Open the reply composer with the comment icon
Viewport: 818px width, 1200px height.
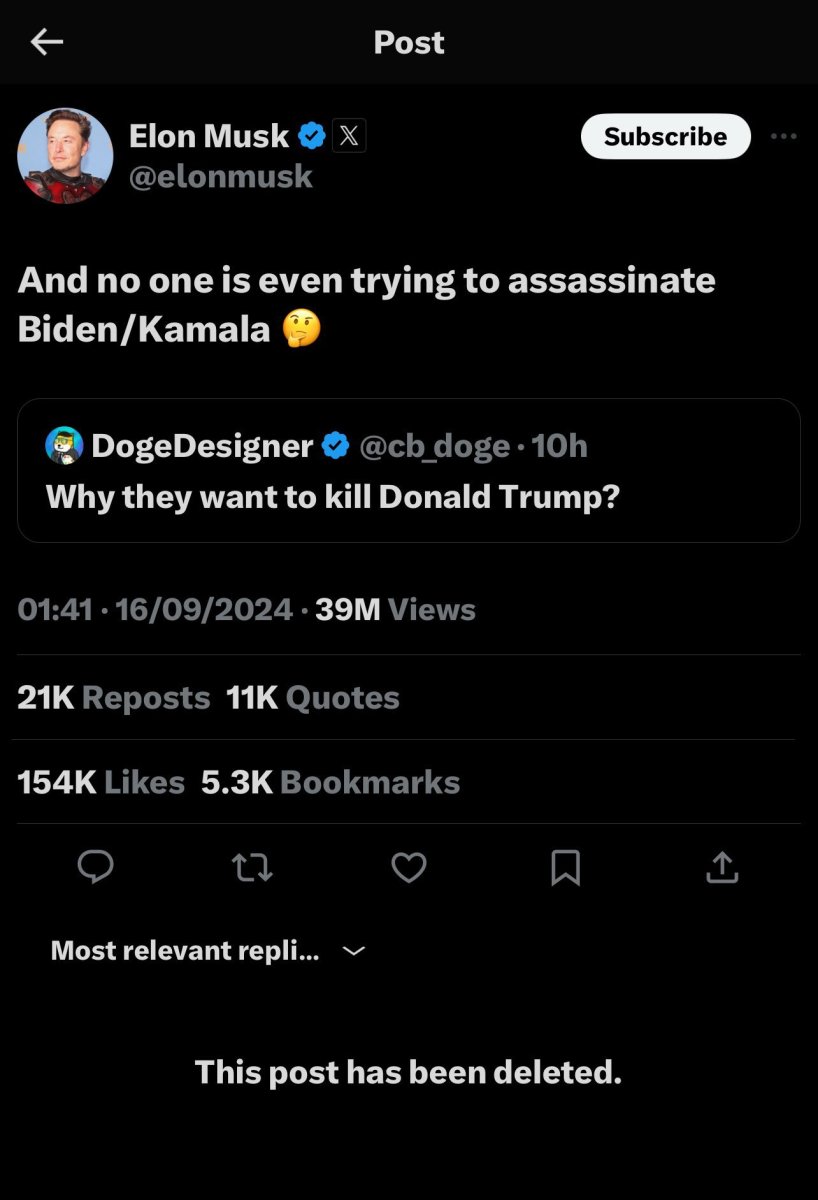coord(95,868)
